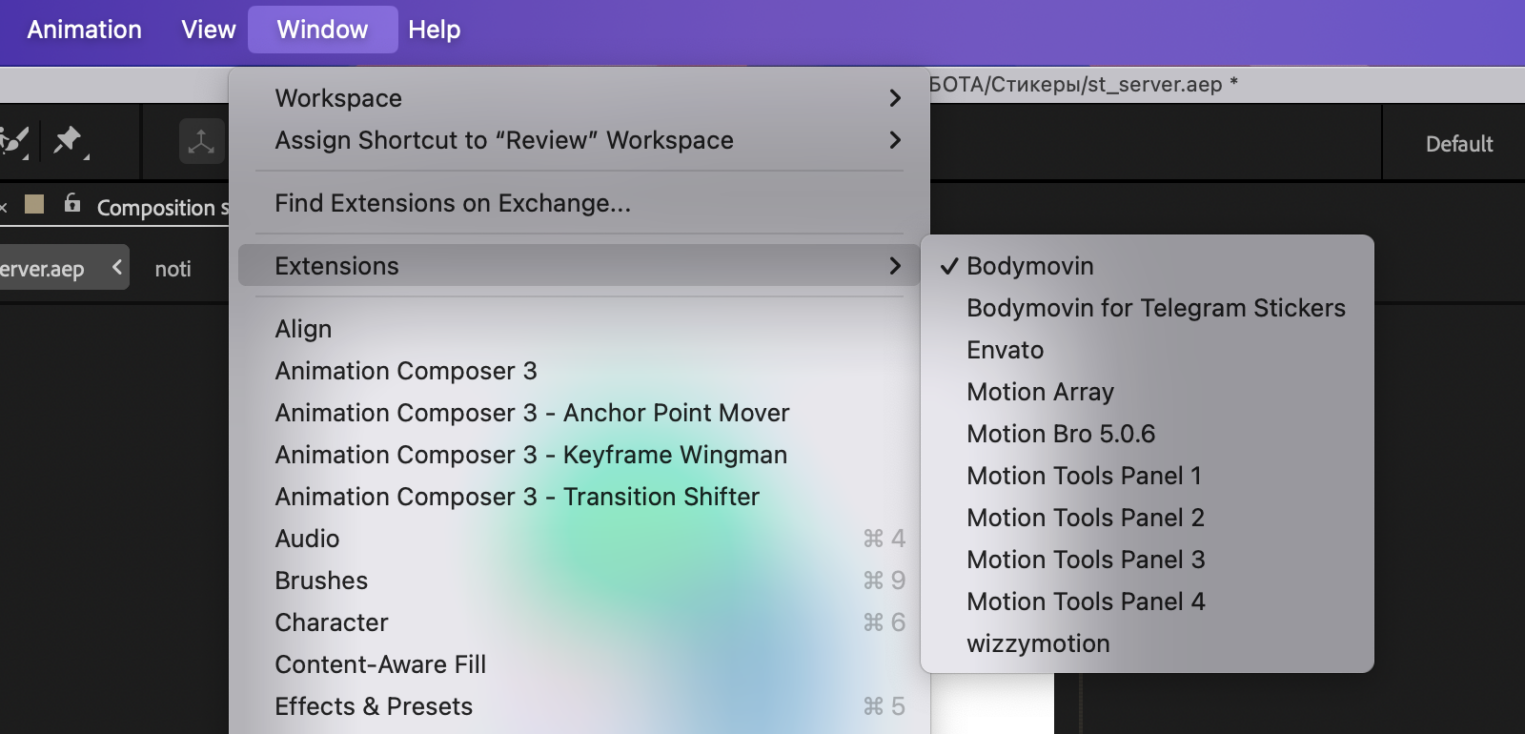Click the noti composition breadcrumb
1525x734 pixels.
(173, 269)
